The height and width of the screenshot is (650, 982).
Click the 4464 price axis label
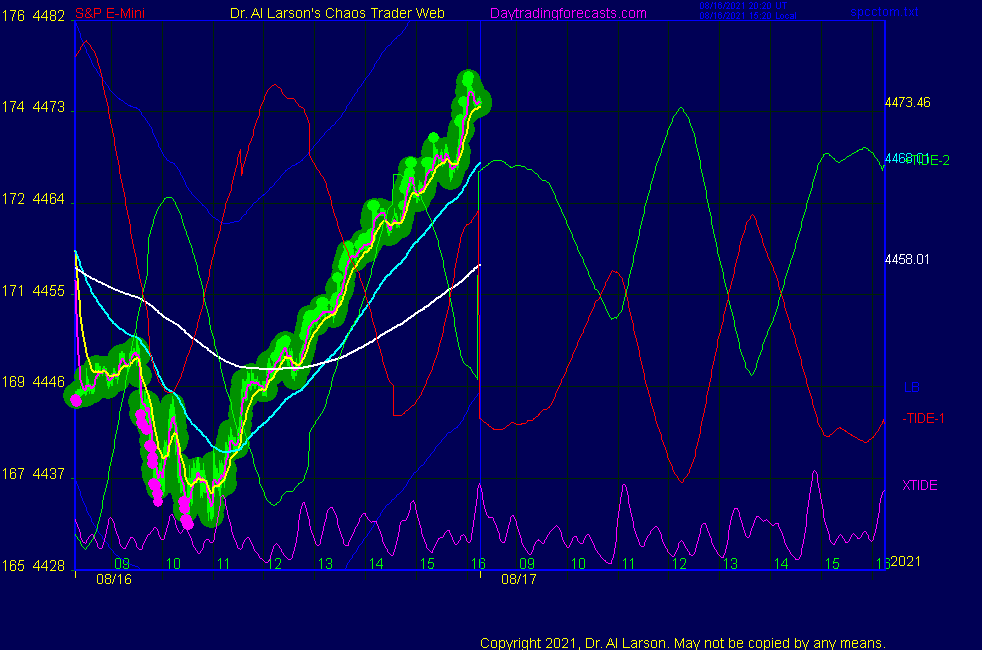point(50,199)
